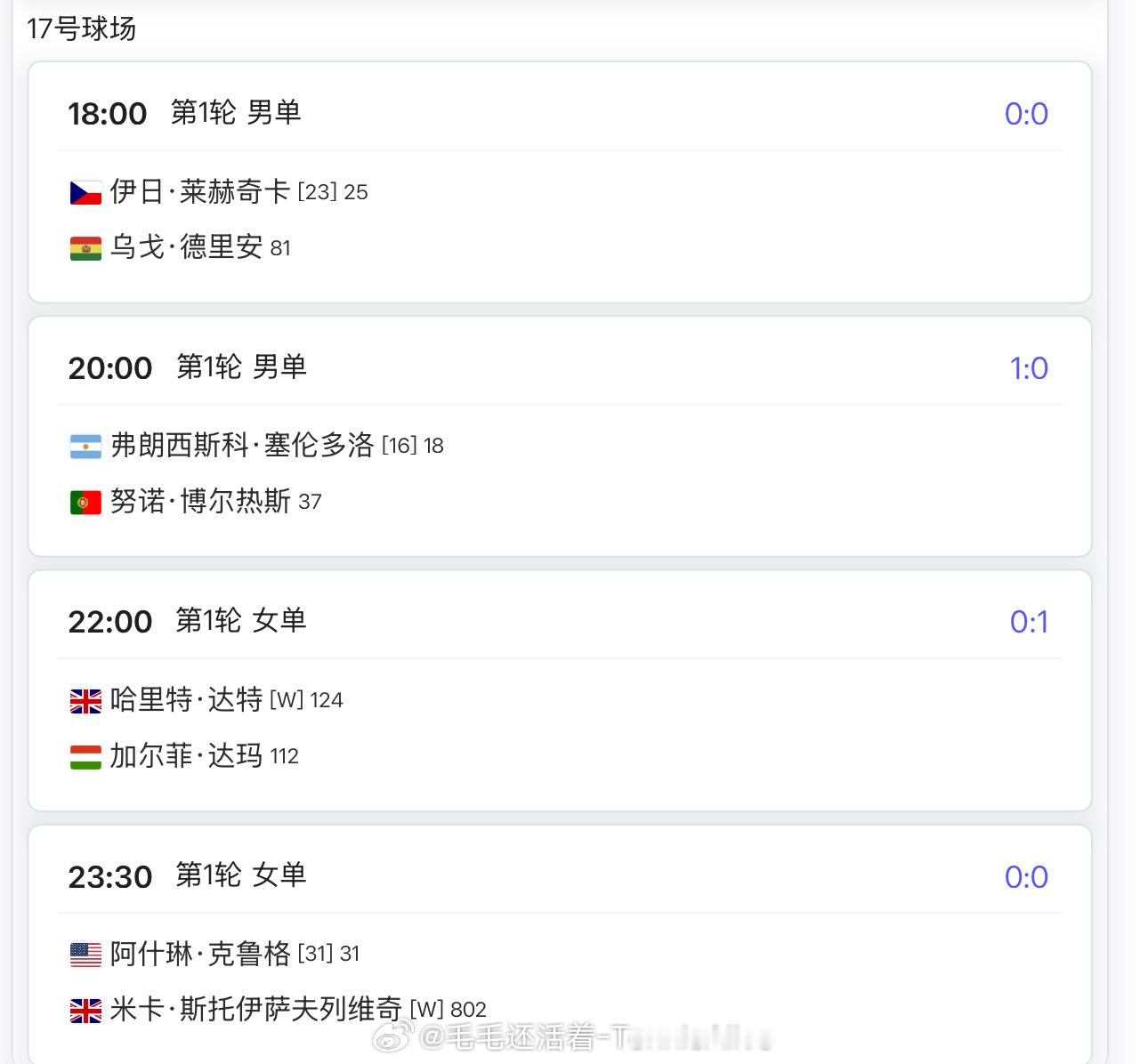
Task: Select player name 阿什琳·克鲁格
Action: [x=200, y=954]
